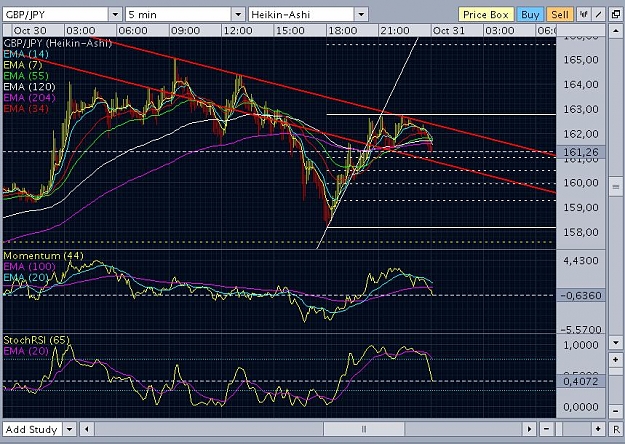Zoom out time axis with bottom minus
This screenshot has height=444, width=625.
[x=547, y=429]
